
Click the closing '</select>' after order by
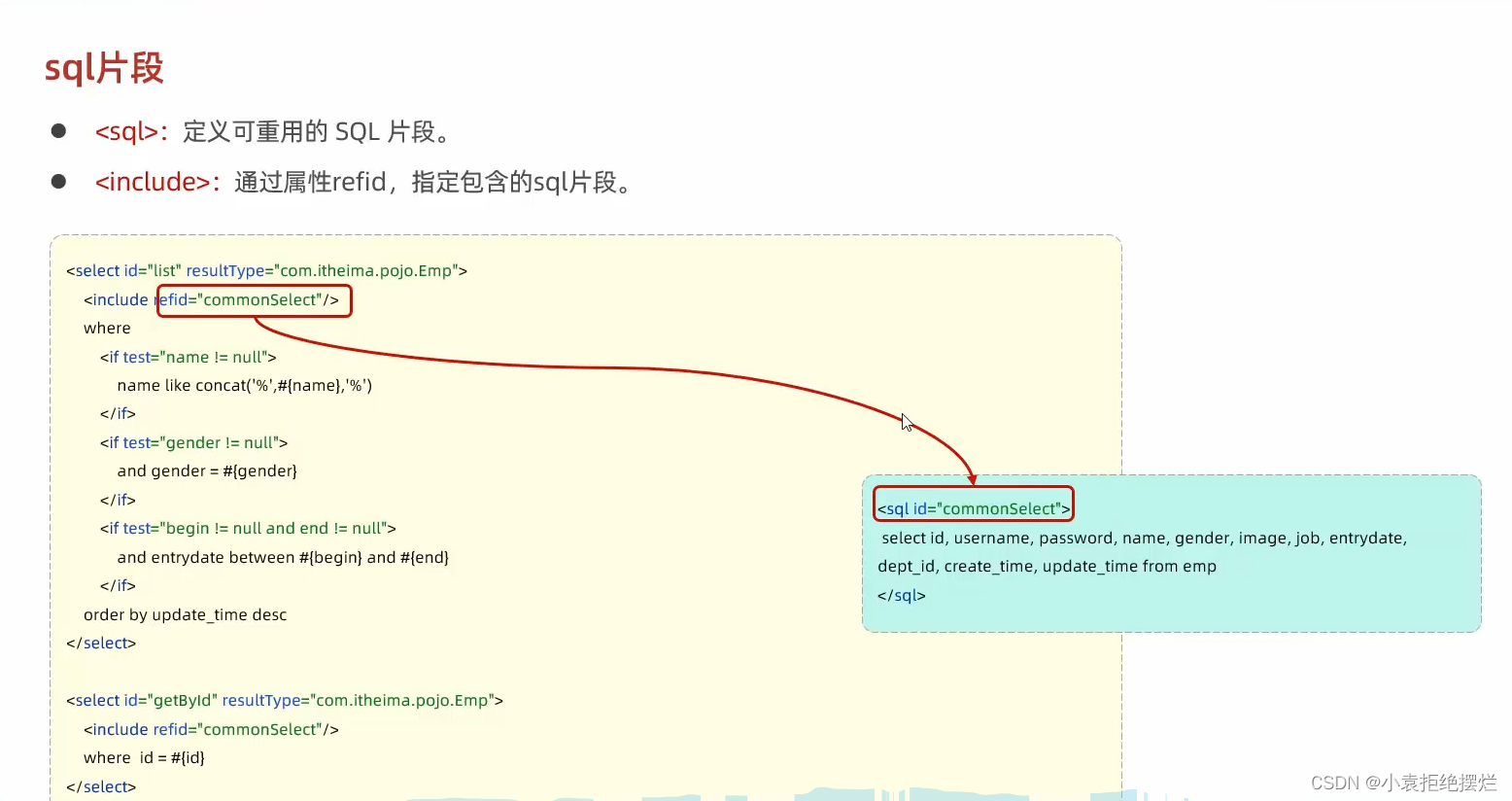click(x=101, y=643)
